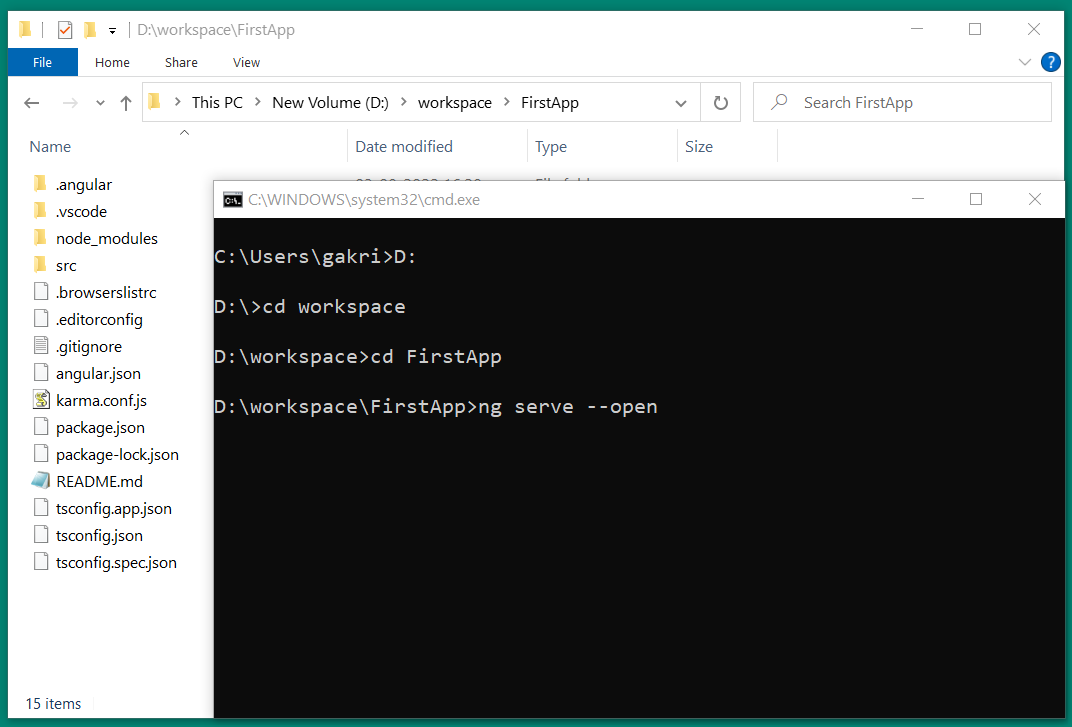Click the Back navigation arrow

(32, 103)
